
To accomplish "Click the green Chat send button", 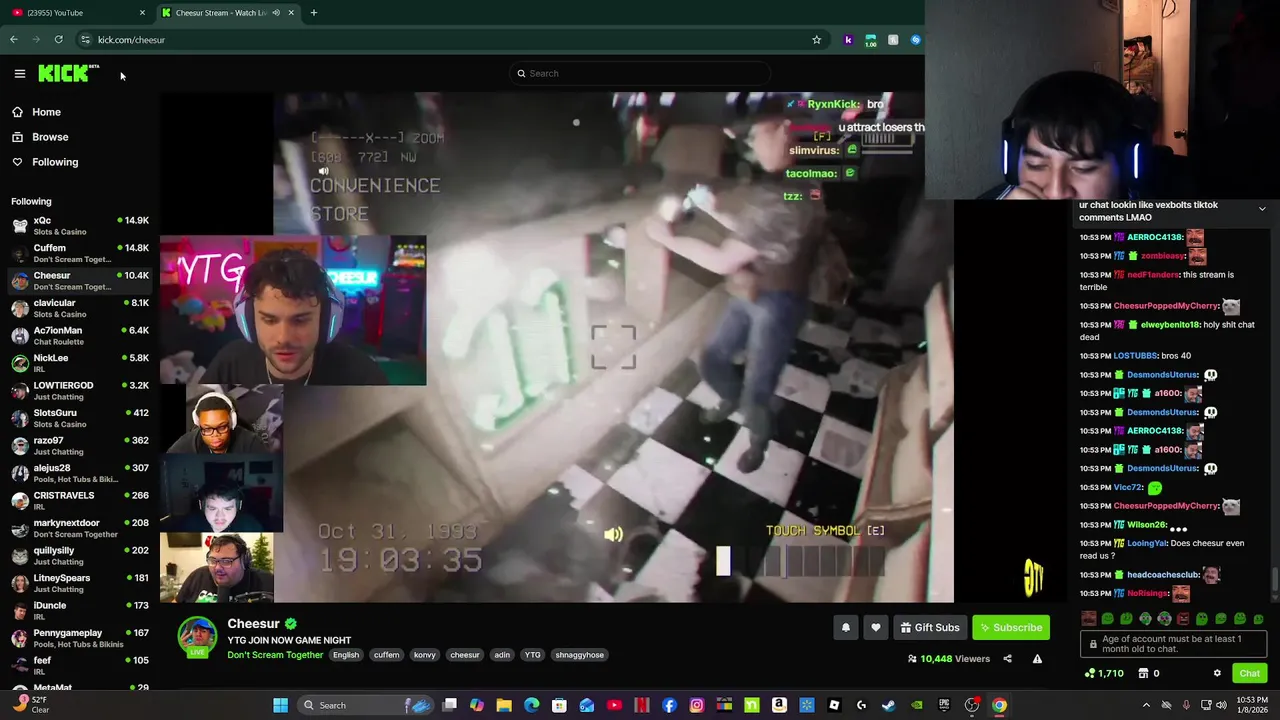I will (x=1249, y=673).
